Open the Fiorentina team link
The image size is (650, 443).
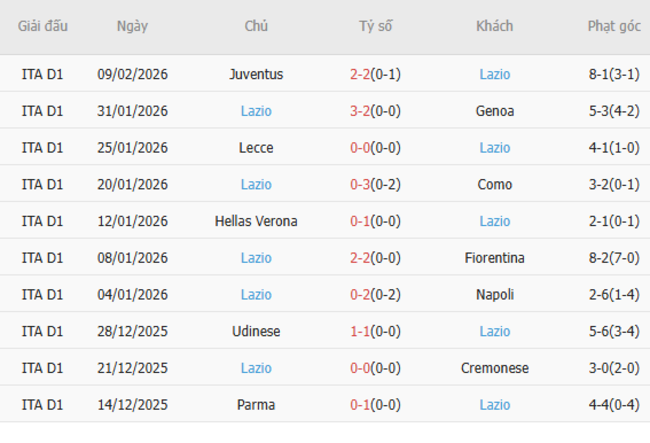[x=494, y=258]
